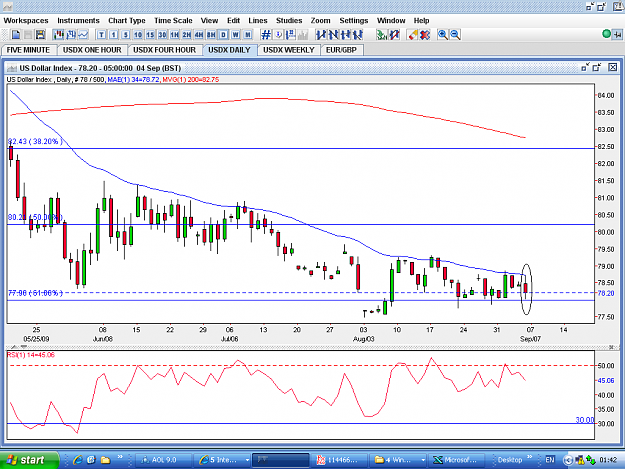
Task: Choose the 4H time scale
Action: 199,35
